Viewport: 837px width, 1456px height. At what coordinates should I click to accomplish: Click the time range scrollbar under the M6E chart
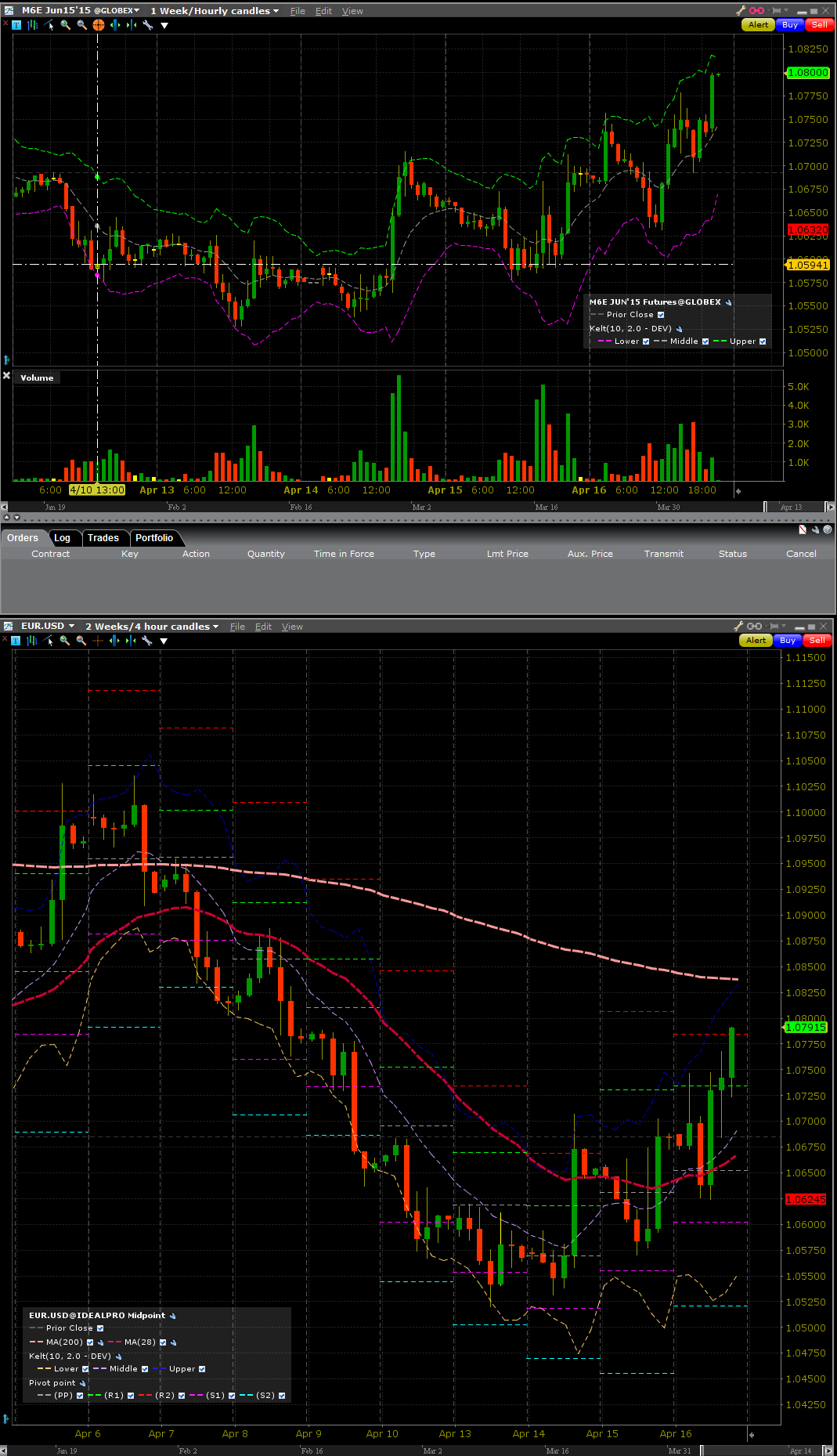pyautogui.click(x=417, y=507)
